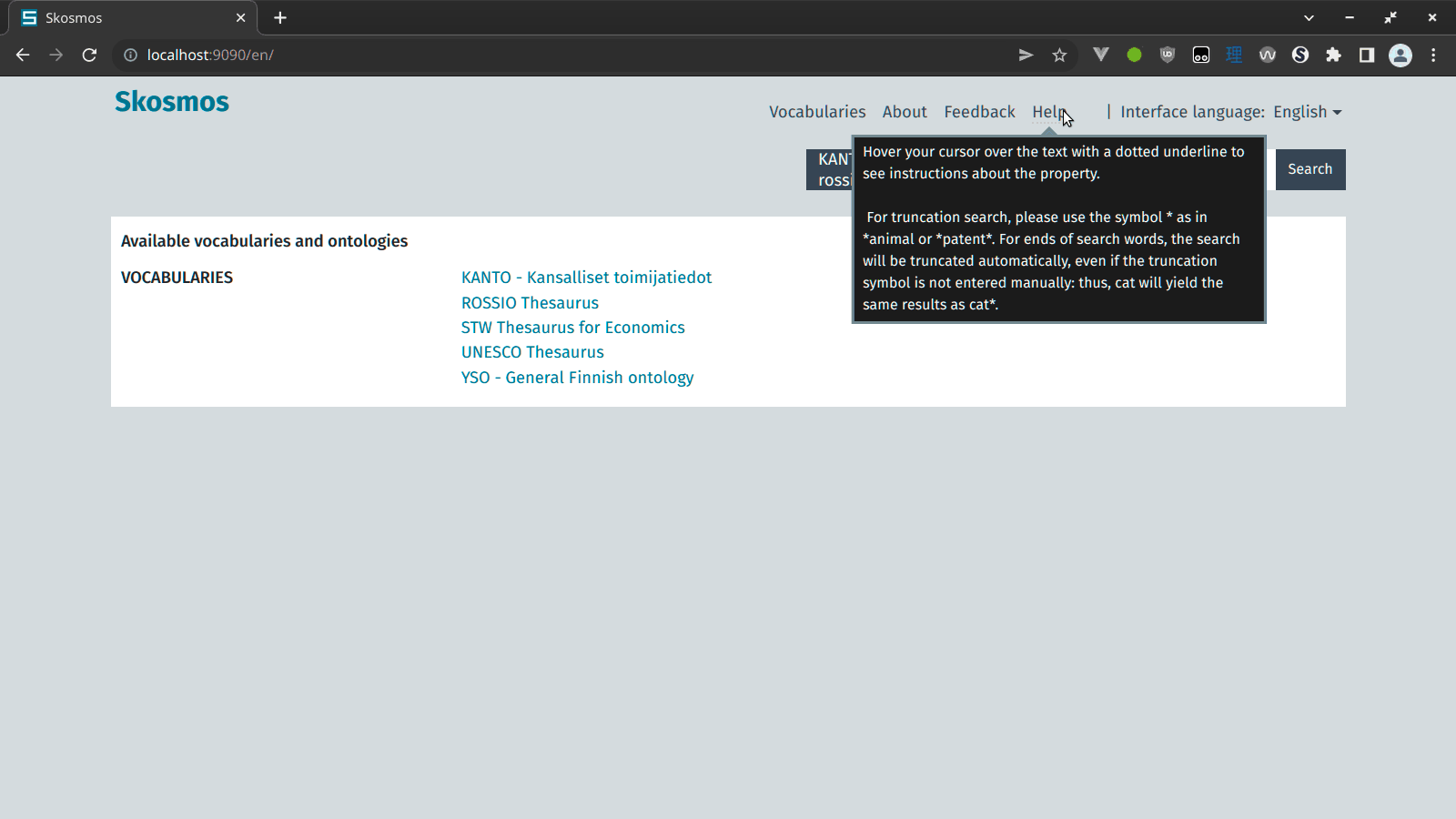Bookmark this page with the star icon
Screen dimensions: 1456x819
[x=1059, y=55]
